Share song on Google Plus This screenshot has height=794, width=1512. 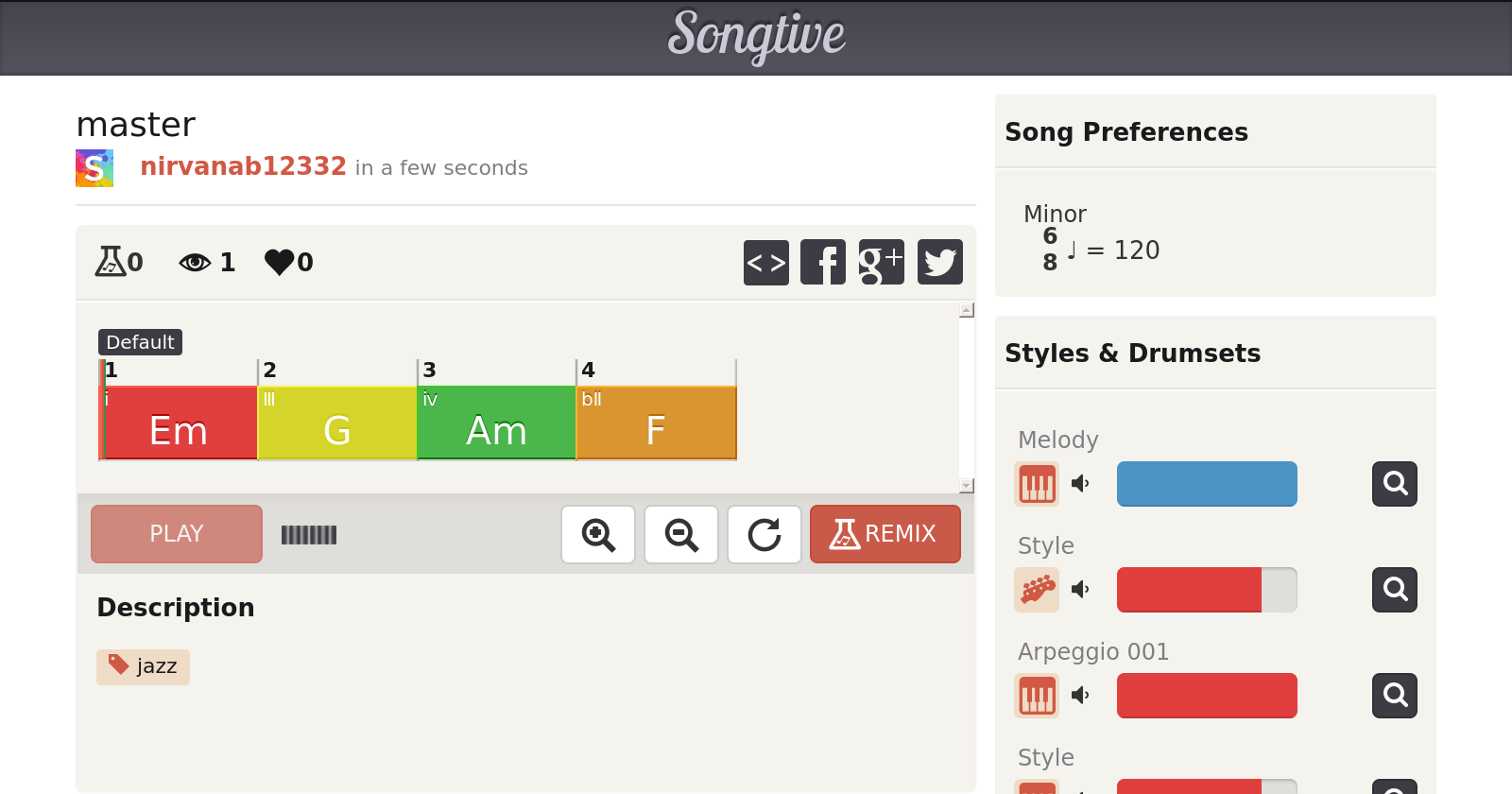(x=881, y=262)
